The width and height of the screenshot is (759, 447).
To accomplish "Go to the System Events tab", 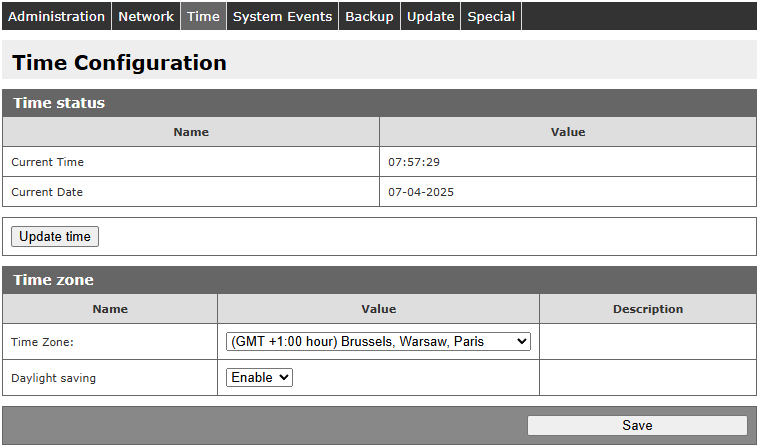I will coord(282,16).
